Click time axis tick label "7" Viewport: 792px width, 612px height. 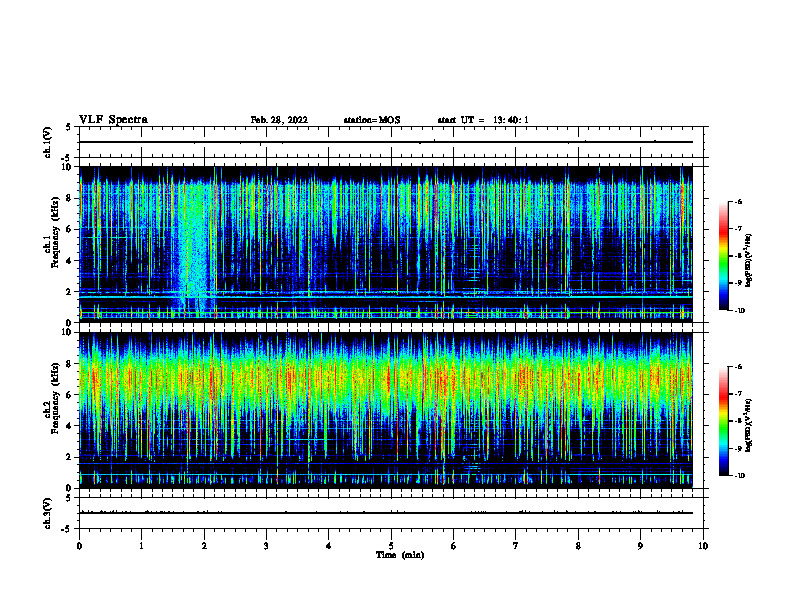click(516, 546)
